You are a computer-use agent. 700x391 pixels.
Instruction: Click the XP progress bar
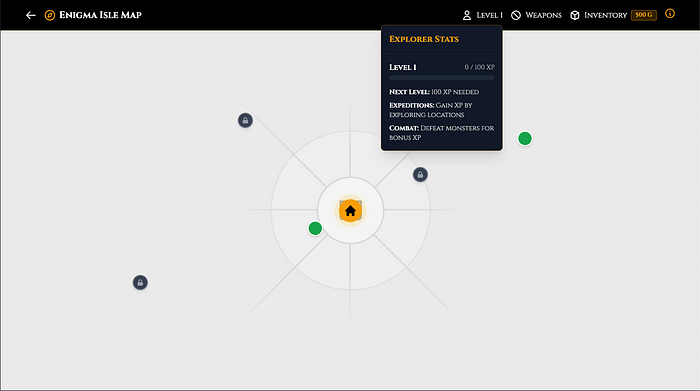(x=442, y=78)
